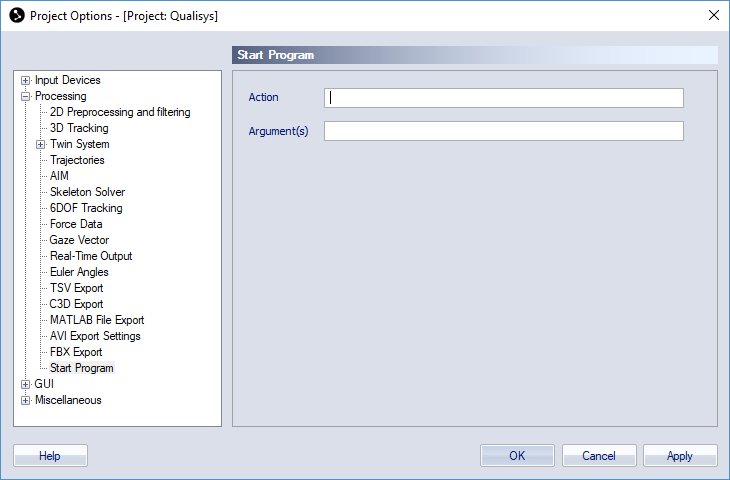Select the AIM settings page
The height and width of the screenshot is (480, 730).
(59, 176)
